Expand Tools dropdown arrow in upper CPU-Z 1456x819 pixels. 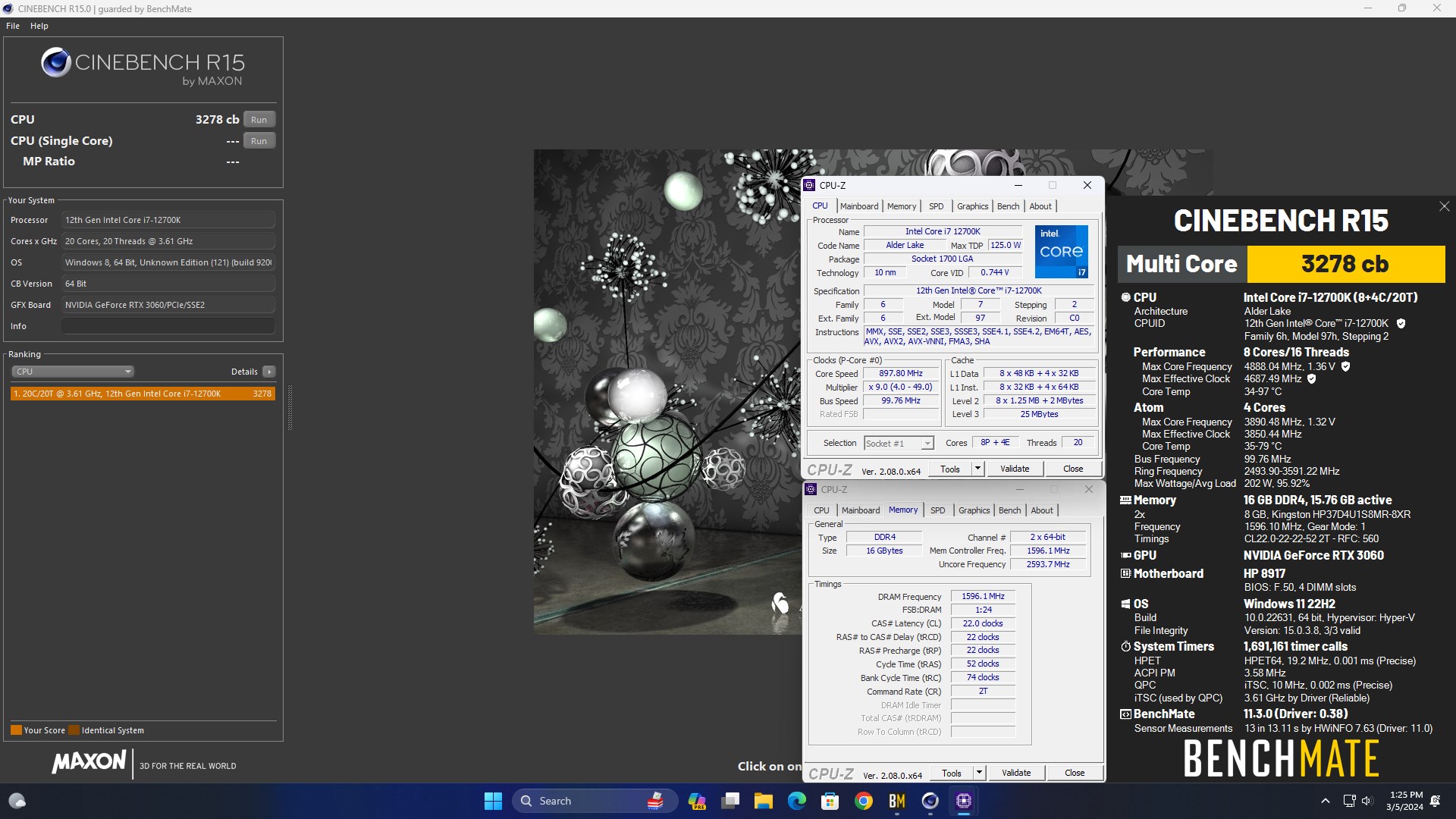coord(977,469)
